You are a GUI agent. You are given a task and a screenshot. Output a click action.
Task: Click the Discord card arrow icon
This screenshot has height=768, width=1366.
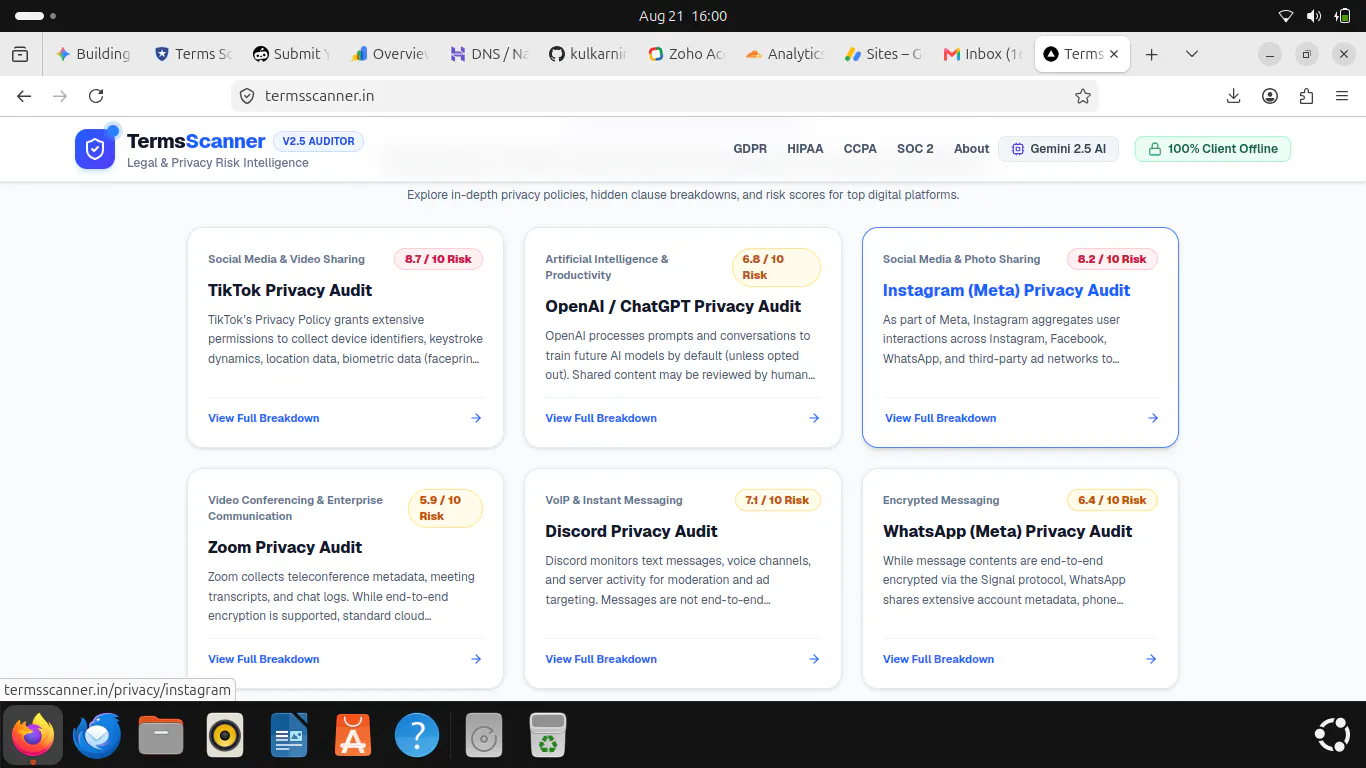tap(814, 659)
